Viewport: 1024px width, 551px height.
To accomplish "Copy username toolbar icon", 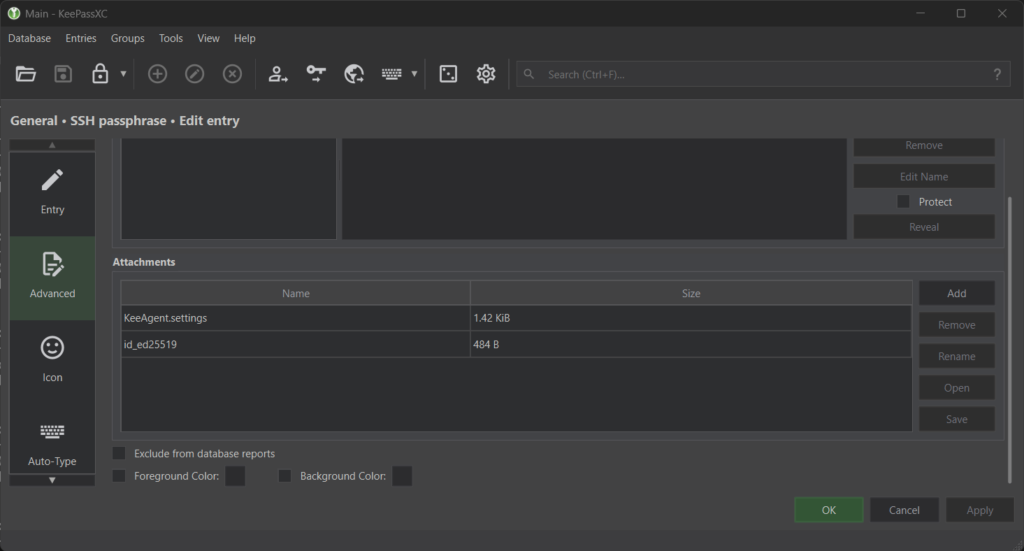I will [x=278, y=74].
